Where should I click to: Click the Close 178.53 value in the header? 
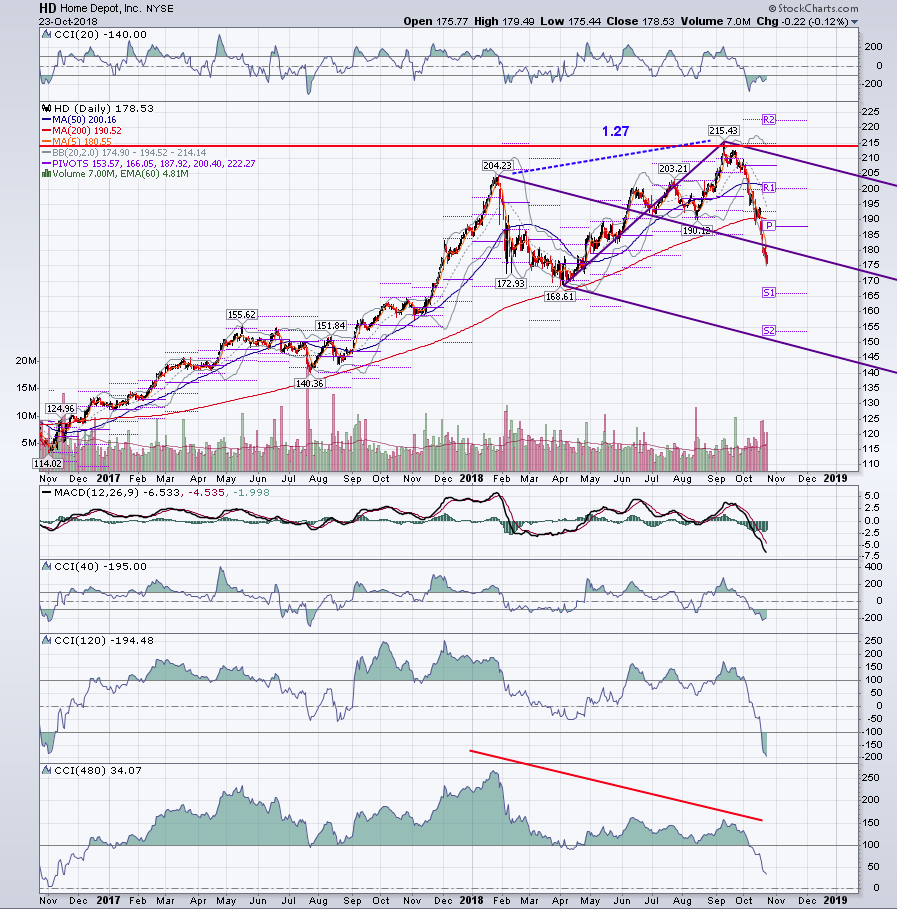click(641, 21)
